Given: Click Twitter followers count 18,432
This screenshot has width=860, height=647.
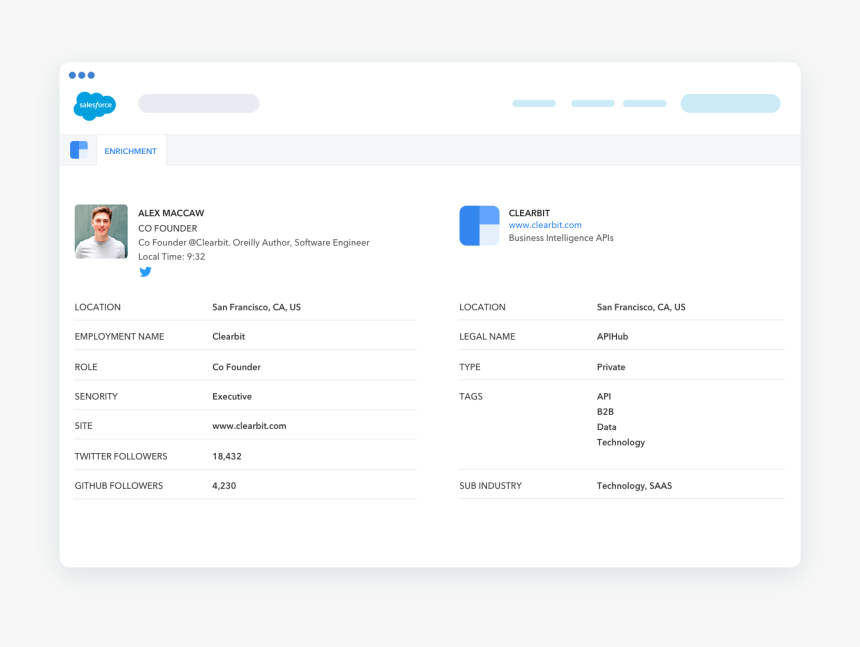Looking at the screenshot, I should (x=227, y=456).
